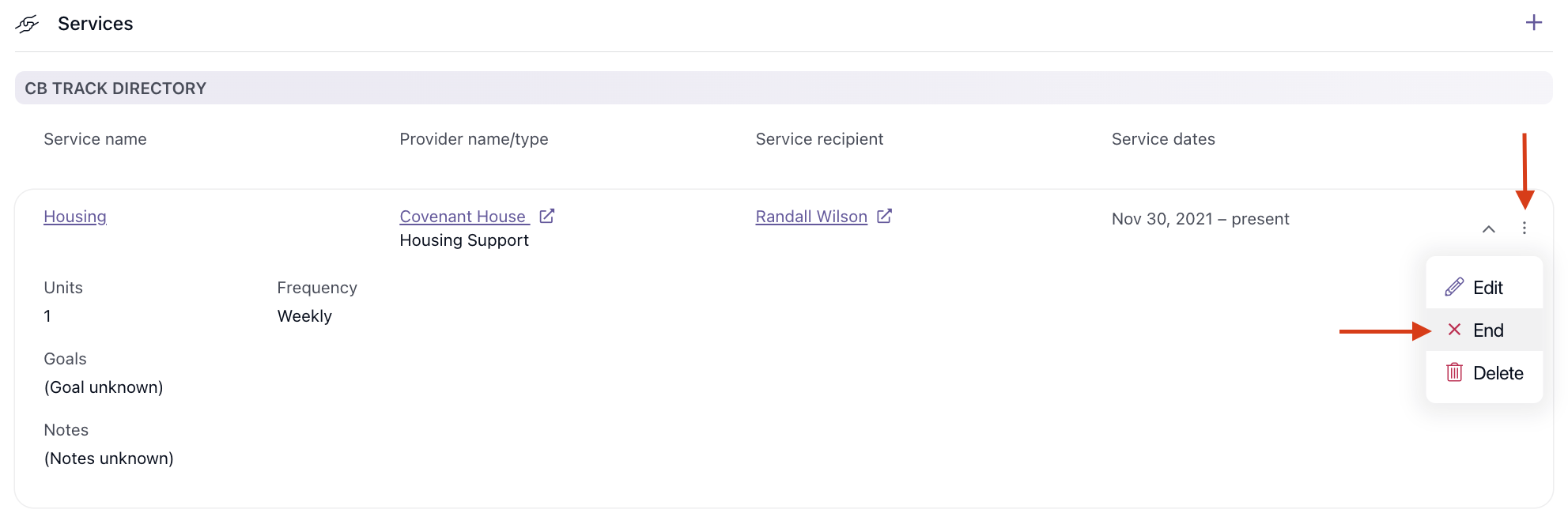The height and width of the screenshot is (517, 1568).
Task: Click the trash Delete icon
Action: pyautogui.click(x=1454, y=372)
